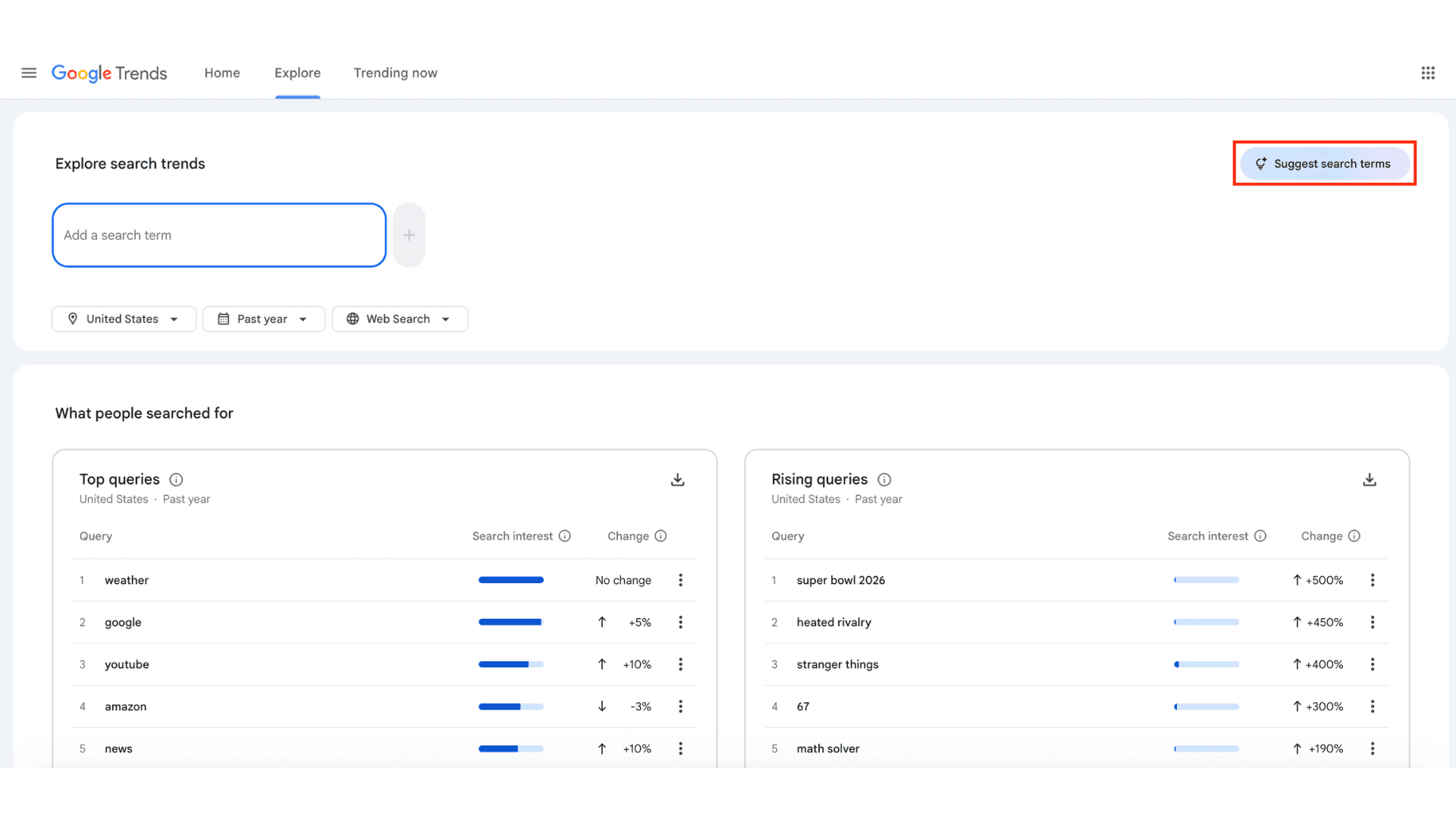Viewport: 1456px width, 819px height.
Task: Open the heated rivalry rising query
Action: point(833,623)
